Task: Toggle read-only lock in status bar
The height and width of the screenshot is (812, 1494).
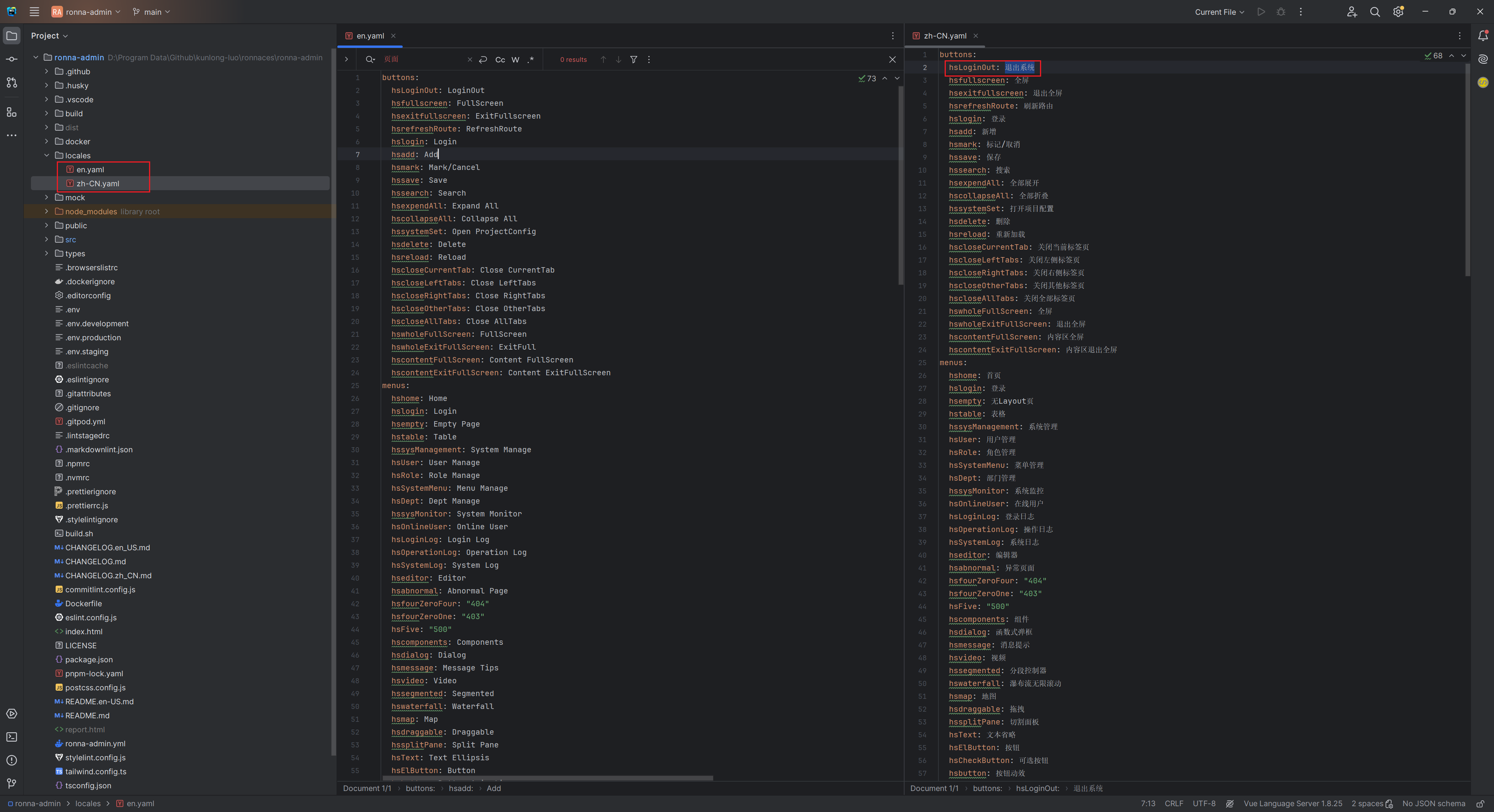Action: coord(1480,803)
